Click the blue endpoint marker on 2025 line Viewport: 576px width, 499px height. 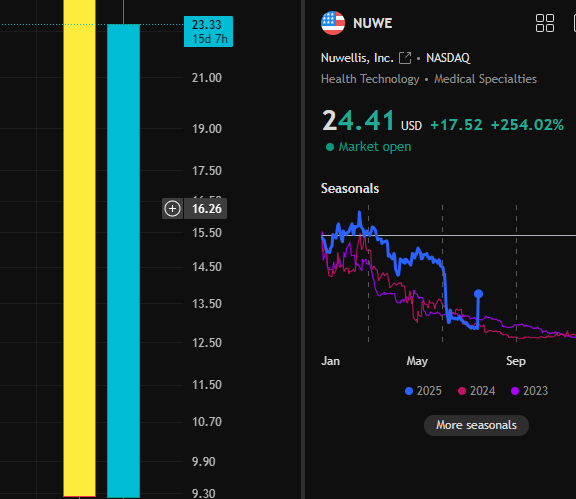tap(478, 294)
